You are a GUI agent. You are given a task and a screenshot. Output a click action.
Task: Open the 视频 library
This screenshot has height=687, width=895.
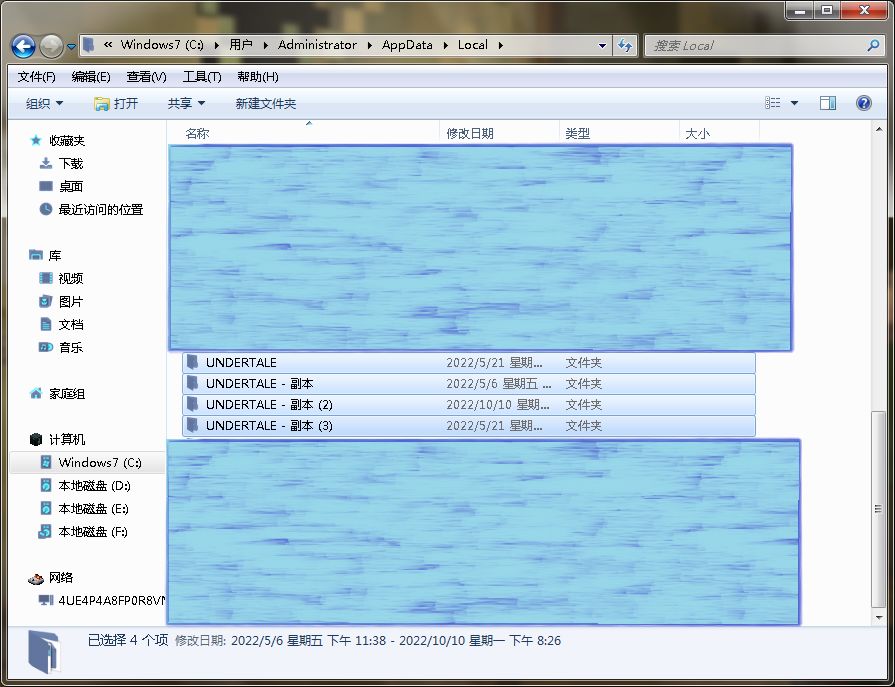[71, 278]
